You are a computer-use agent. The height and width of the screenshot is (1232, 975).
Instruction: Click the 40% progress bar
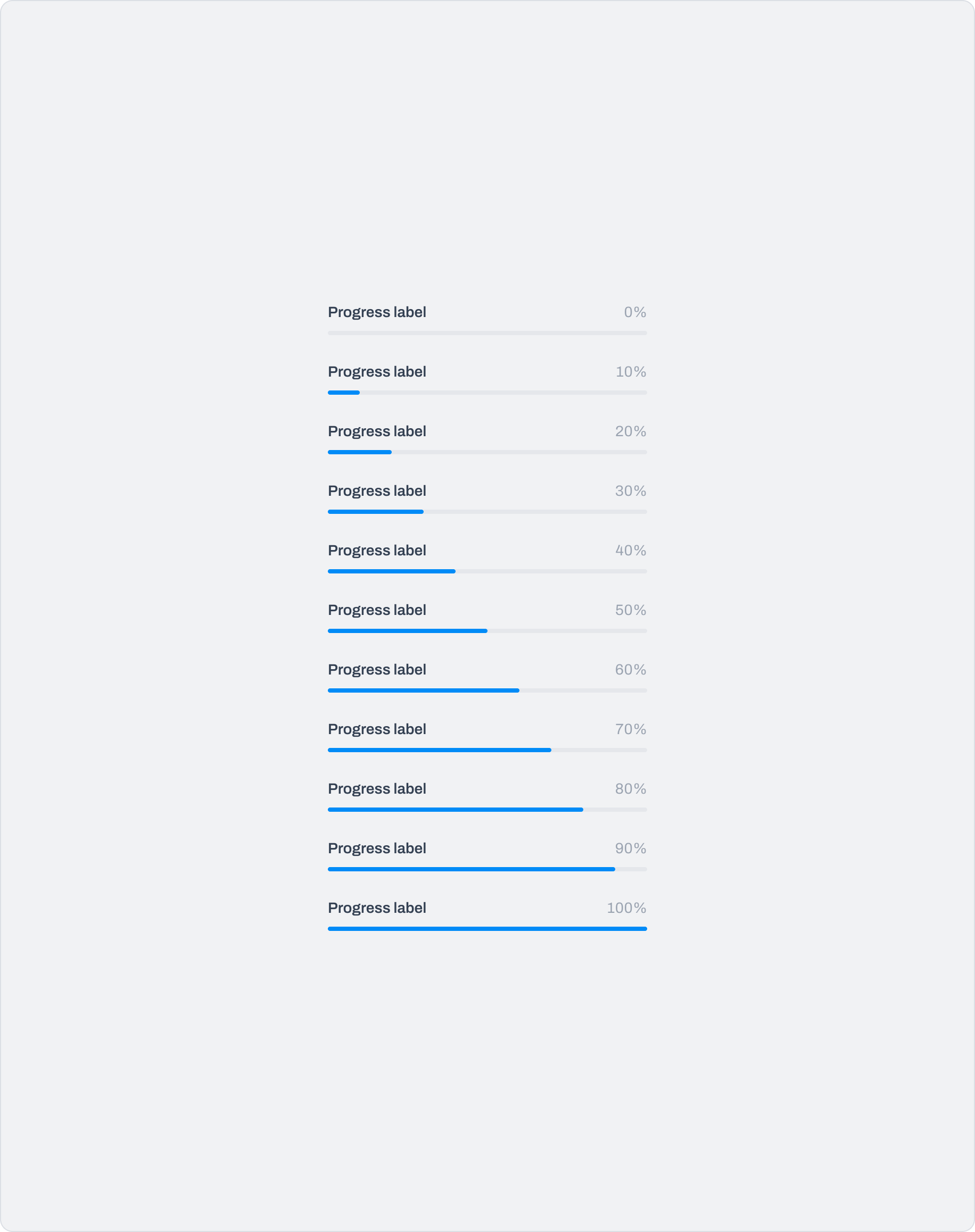tap(487, 572)
